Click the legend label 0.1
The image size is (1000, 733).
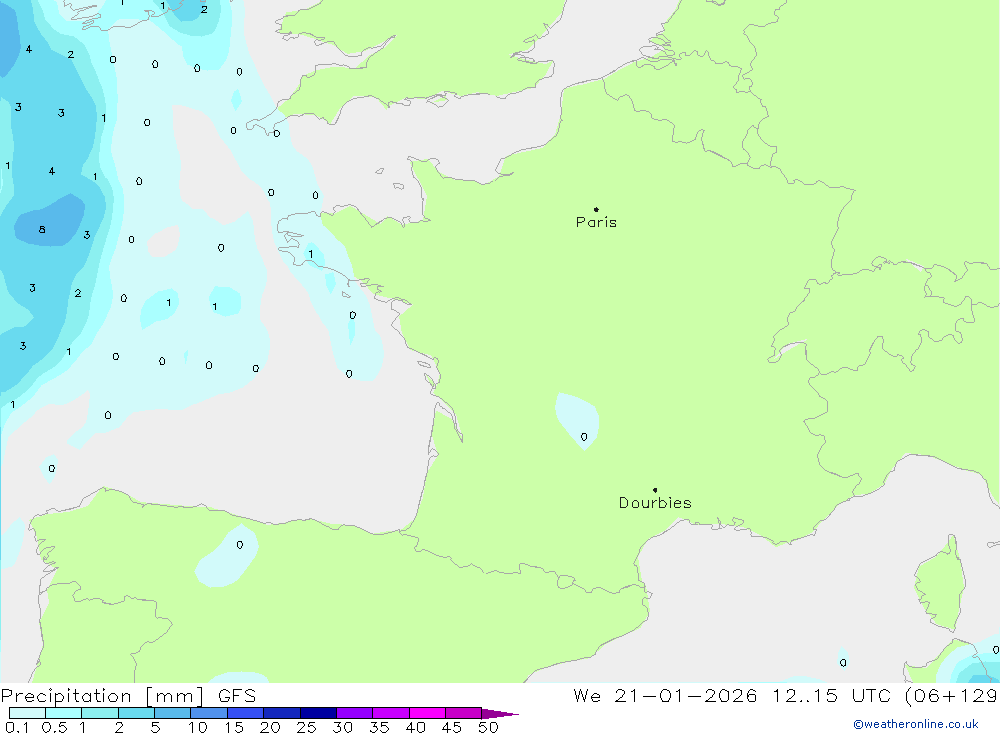17,727
